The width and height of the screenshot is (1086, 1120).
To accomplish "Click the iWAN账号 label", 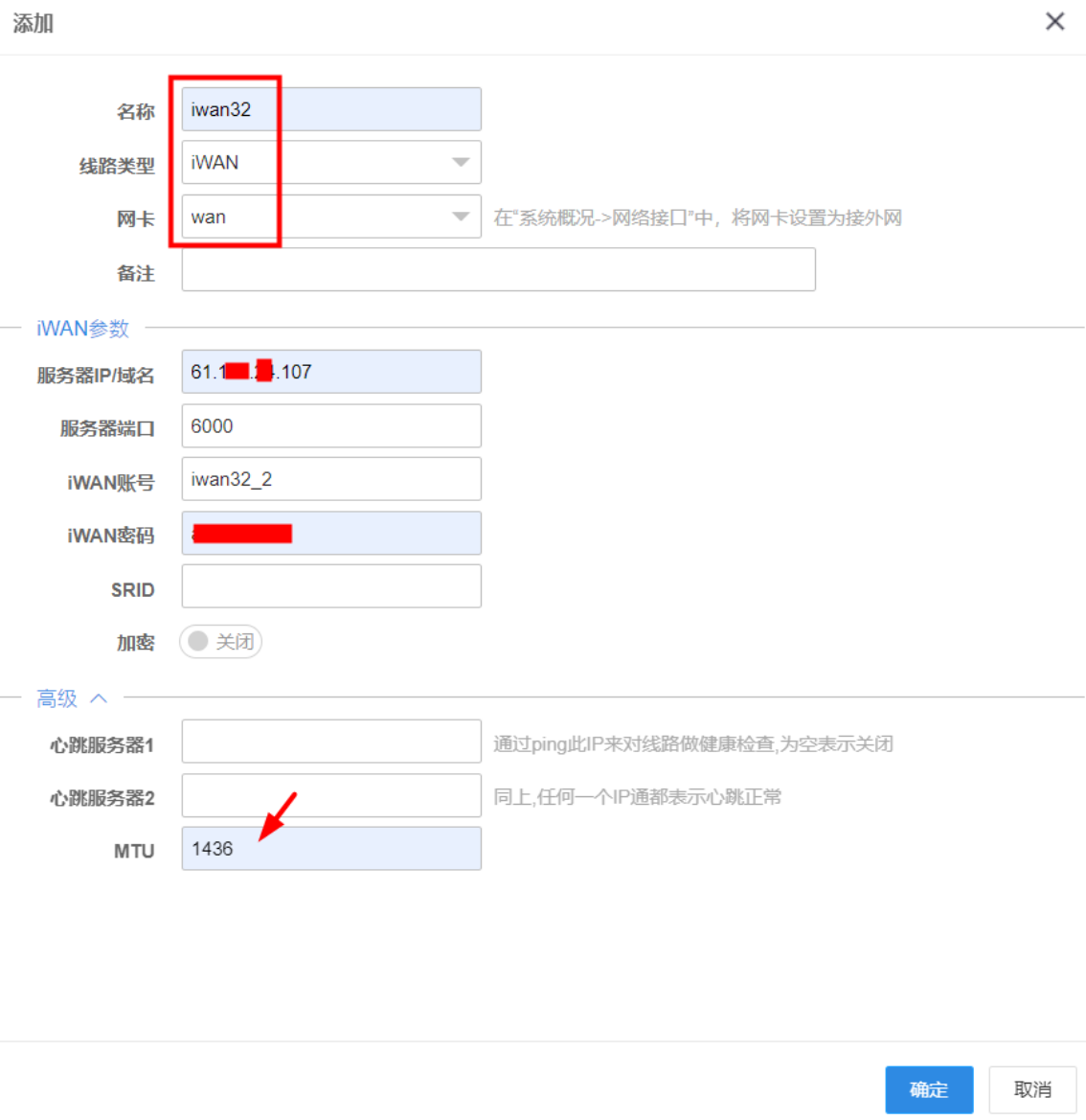I will click(x=111, y=483).
